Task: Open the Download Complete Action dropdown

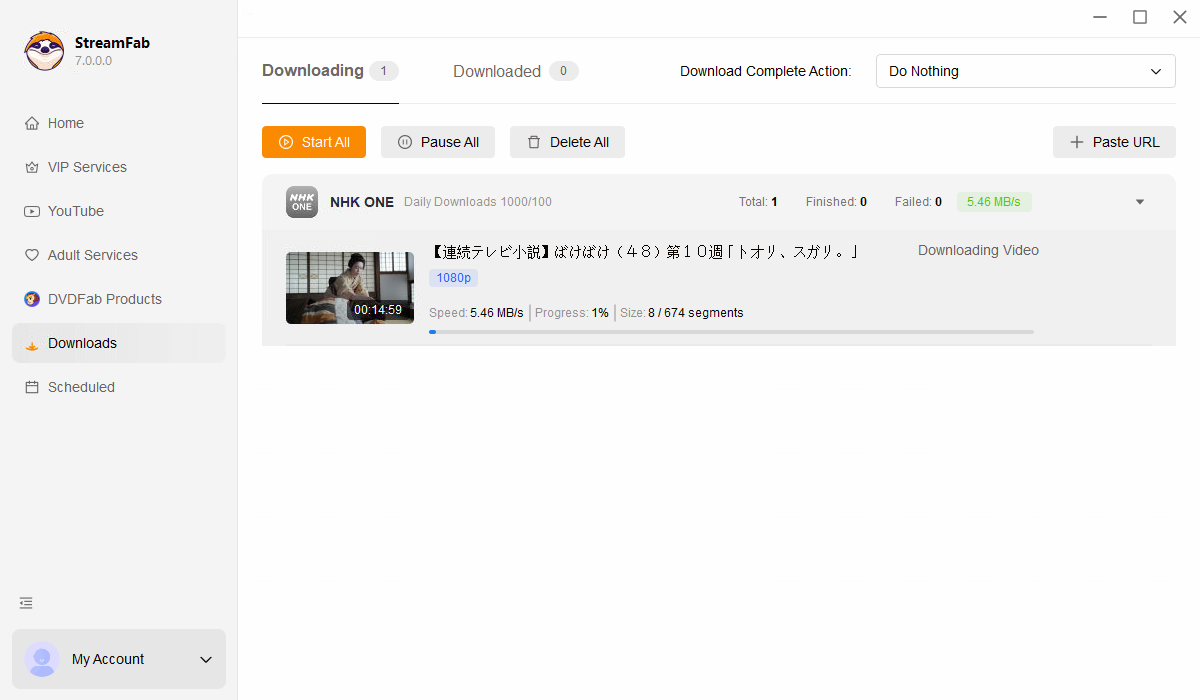Action: click(x=1025, y=71)
